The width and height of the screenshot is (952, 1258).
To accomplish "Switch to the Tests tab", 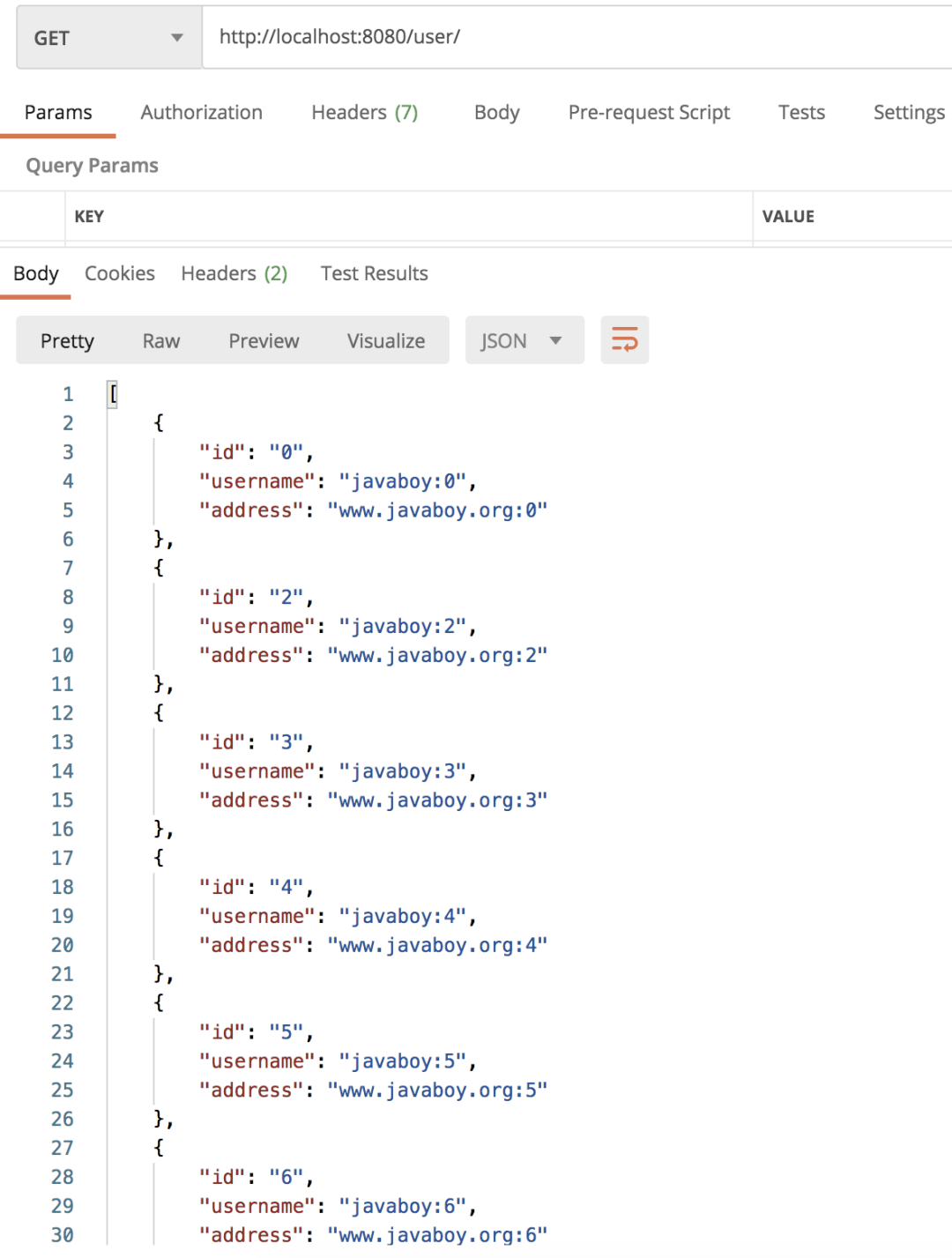I will 801,113.
